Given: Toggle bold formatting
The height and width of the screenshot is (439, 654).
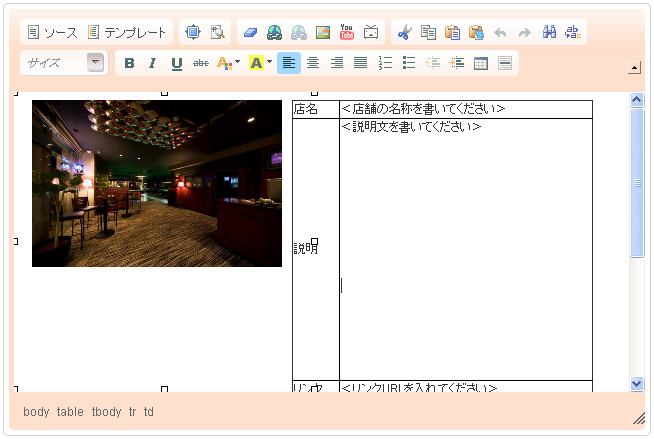Looking at the screenshot, I should [x=129, y=63].
